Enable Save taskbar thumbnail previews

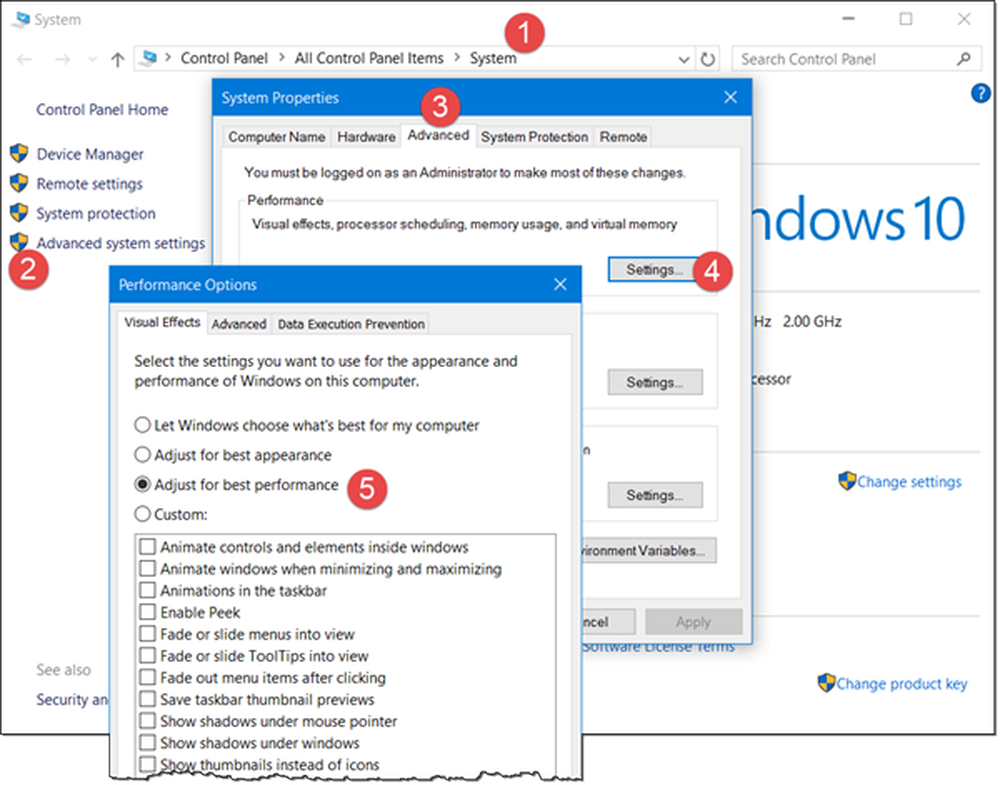(147, 699)
